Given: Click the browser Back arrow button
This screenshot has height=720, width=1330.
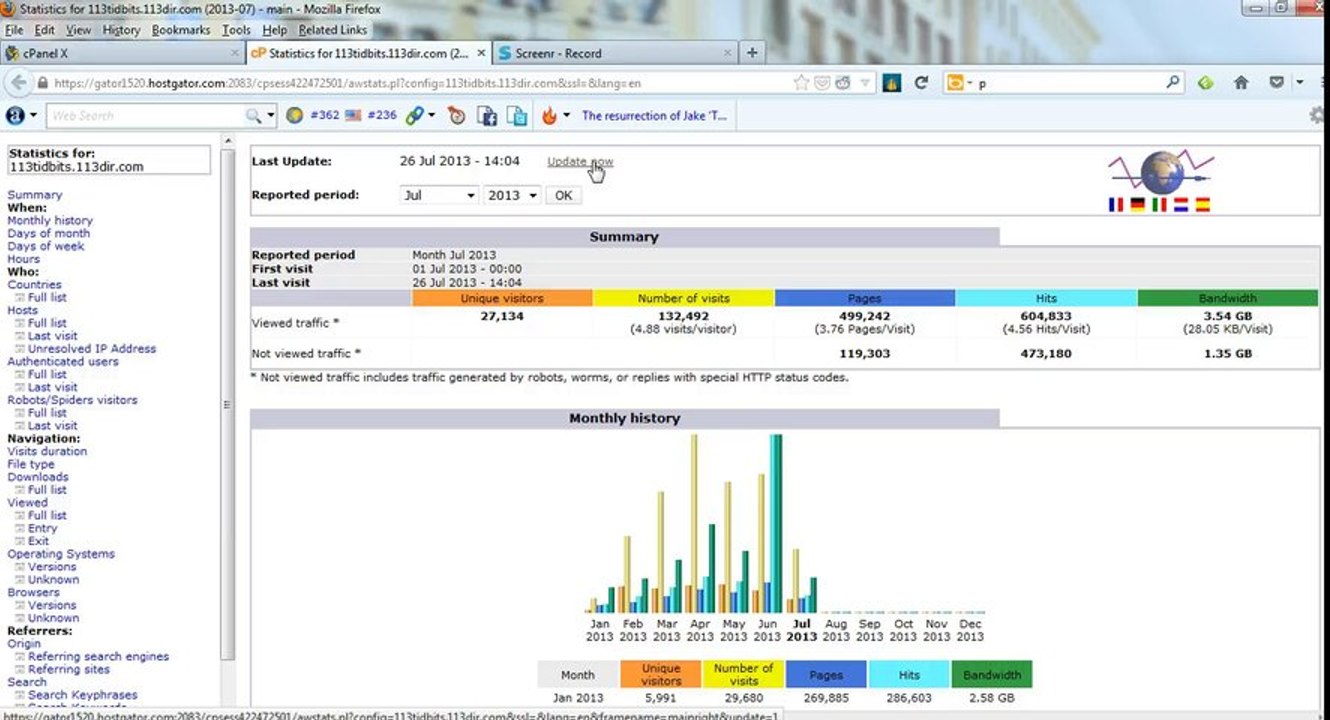Looking at the screenshot, I should pyautogui.click(x=18, y=83).
